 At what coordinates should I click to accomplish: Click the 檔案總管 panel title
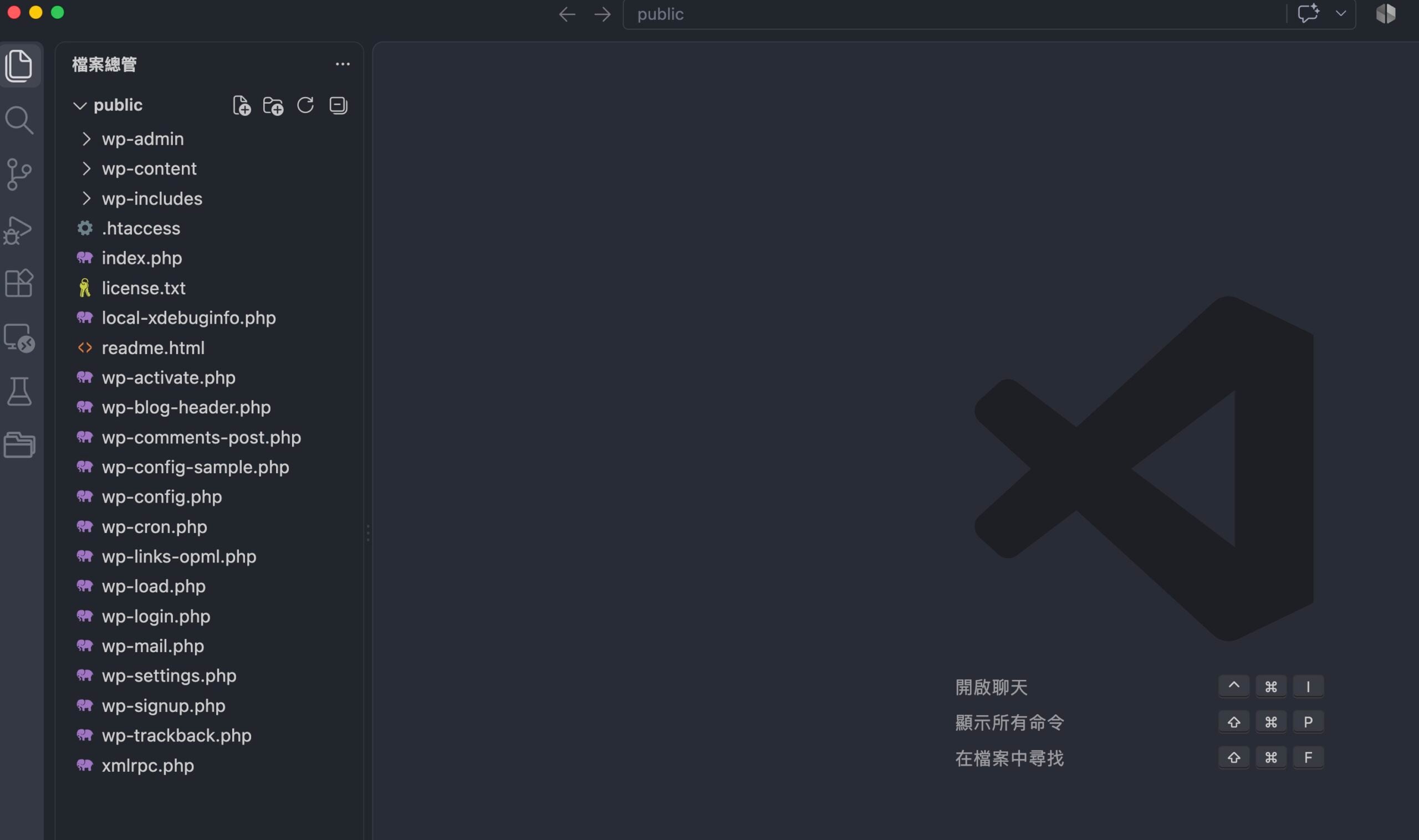tap(105, 64)
